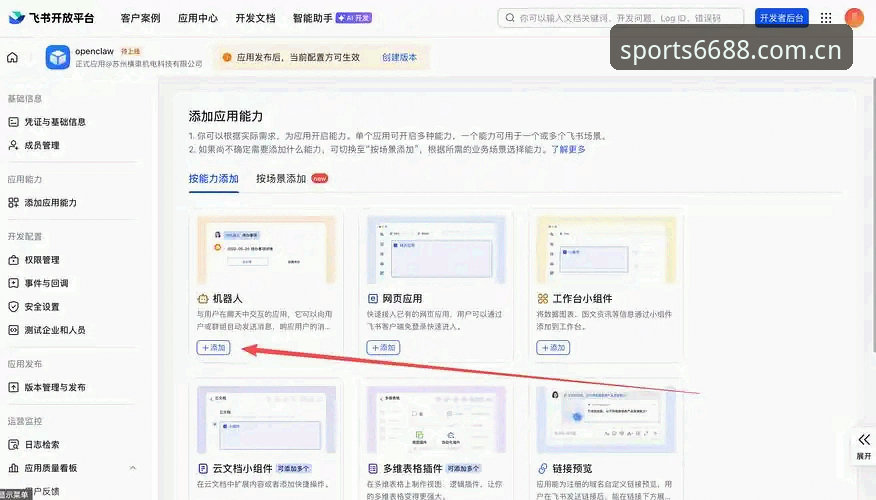The image size is (876, 500).
Task: Open 事件与回调 in sidebar
Action: tap(39, 283)
